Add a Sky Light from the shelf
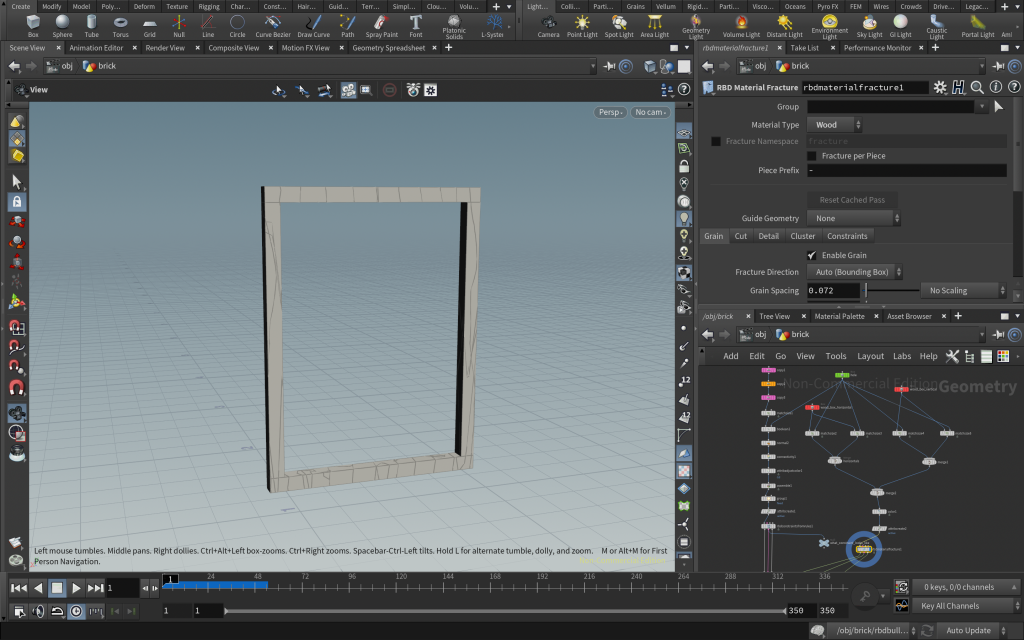 (869, 26)
